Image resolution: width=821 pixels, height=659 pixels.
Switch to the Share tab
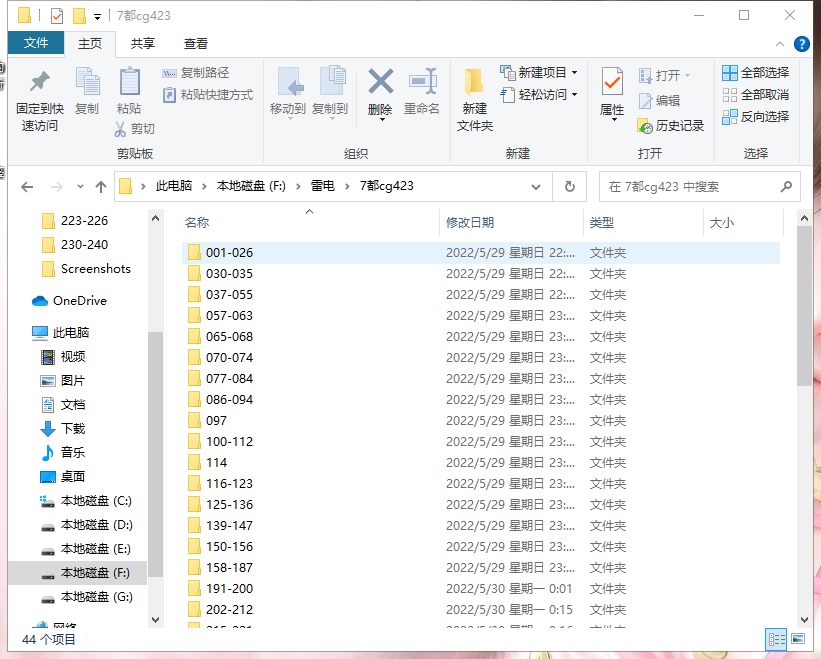coord(143,44)
